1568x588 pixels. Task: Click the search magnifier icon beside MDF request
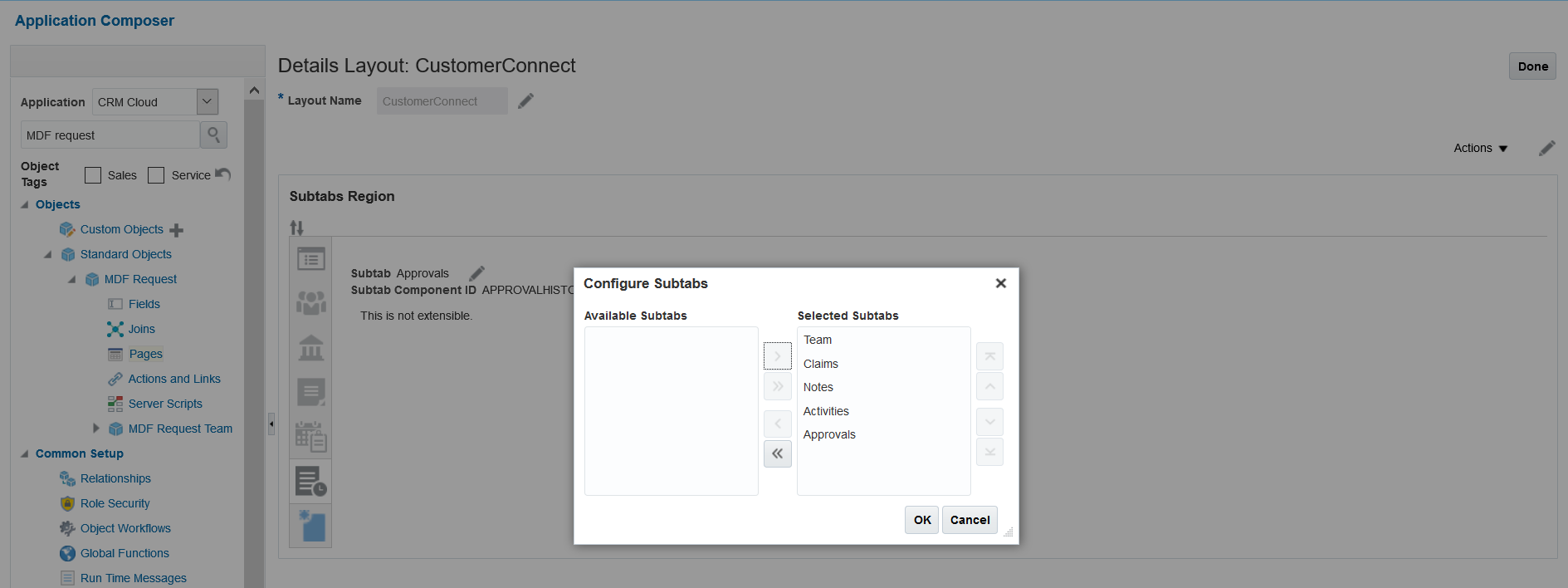tap(213, 135)
